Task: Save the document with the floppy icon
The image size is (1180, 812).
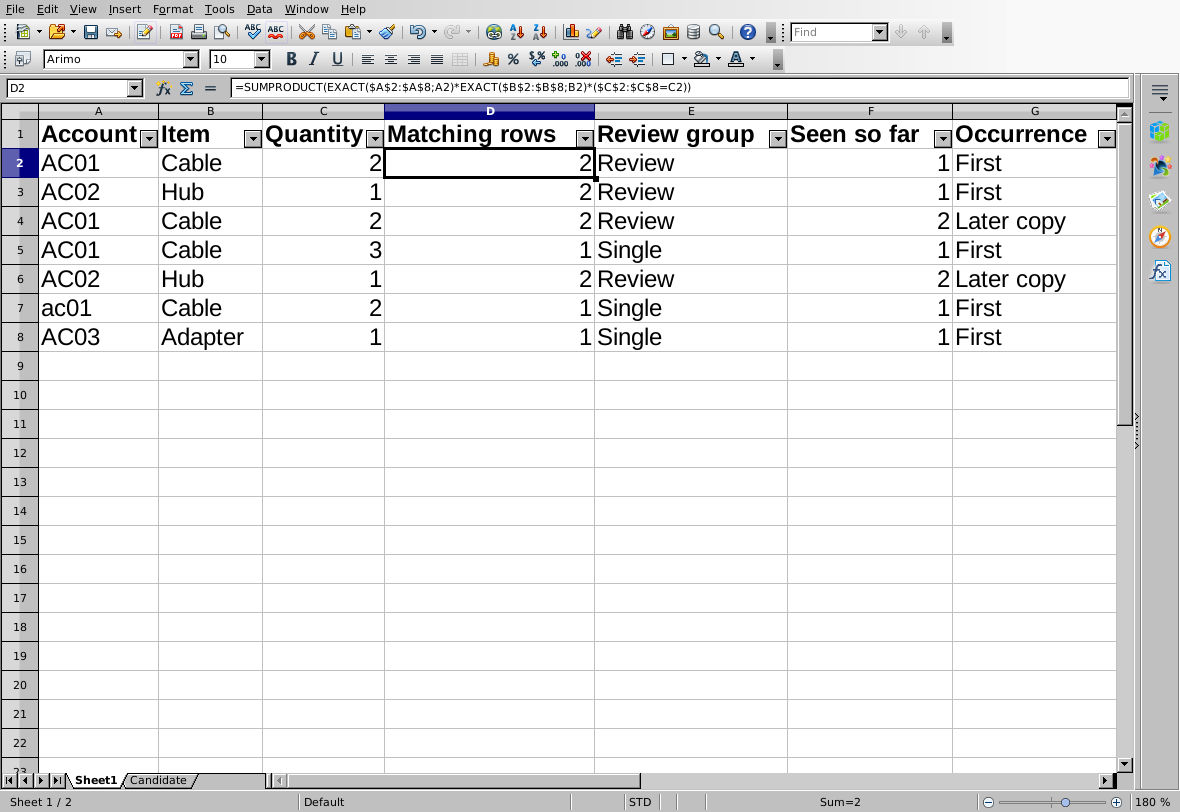Action: (91, 32)
